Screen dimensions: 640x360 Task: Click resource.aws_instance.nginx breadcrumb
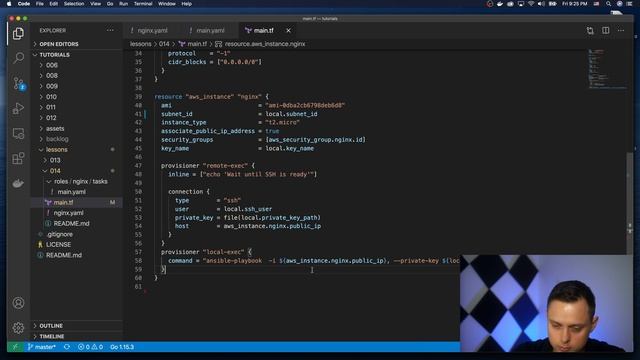pyautogui.click(x=264, y=44)
